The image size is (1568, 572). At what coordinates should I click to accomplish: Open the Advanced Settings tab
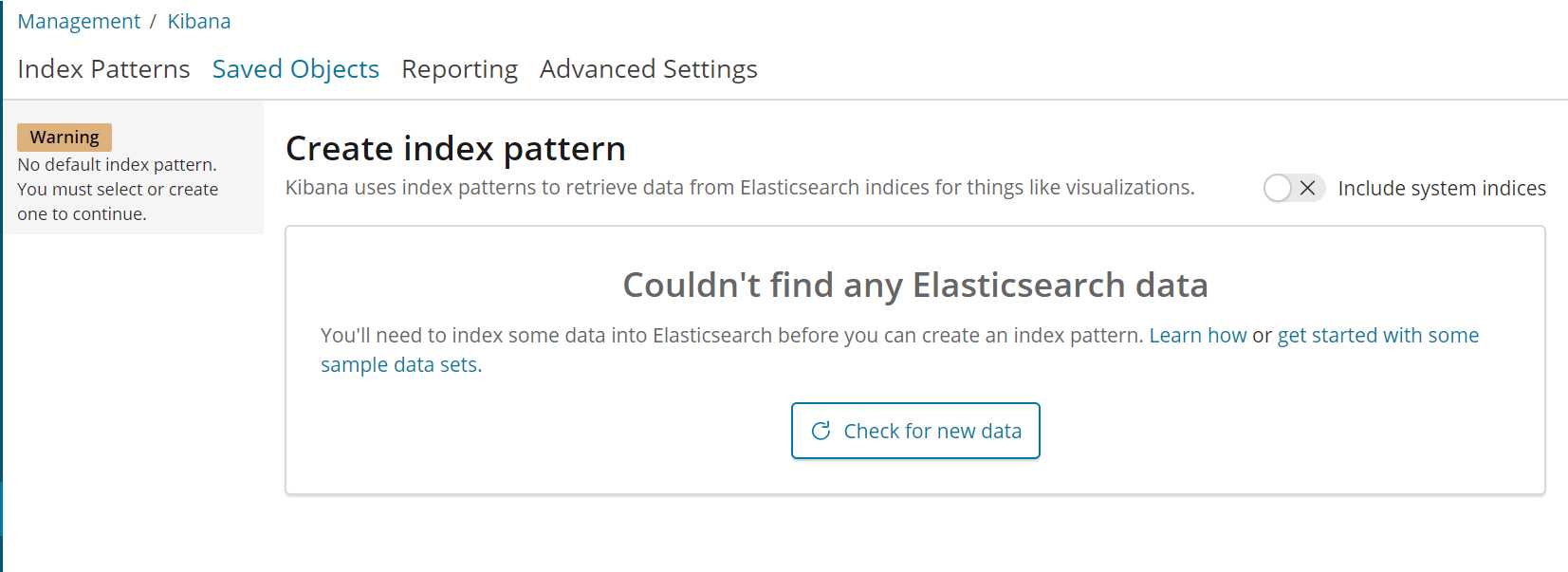pos(648,69)
